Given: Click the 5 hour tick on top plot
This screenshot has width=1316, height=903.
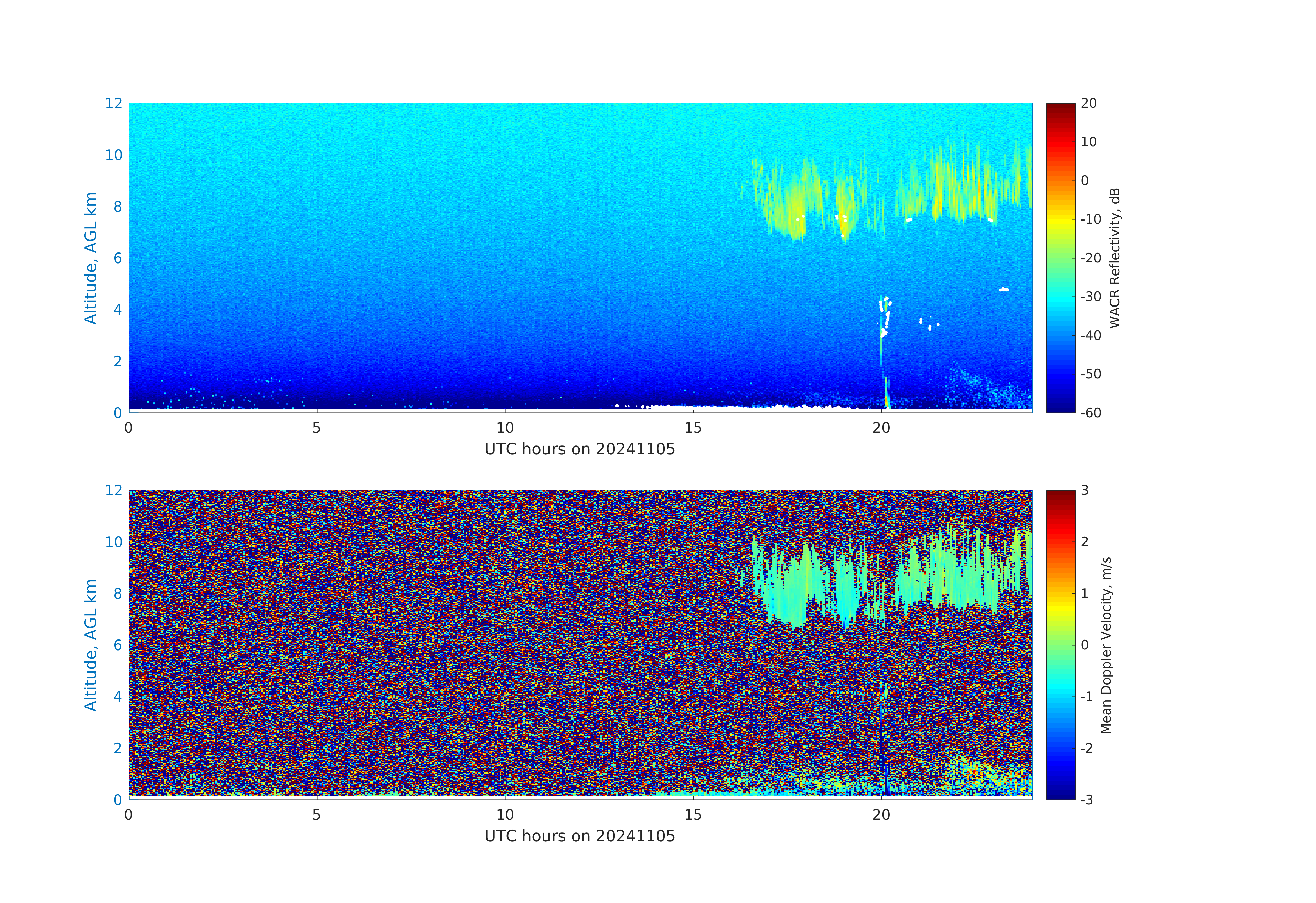Looking at the screenshot, I should pos(317,428).
